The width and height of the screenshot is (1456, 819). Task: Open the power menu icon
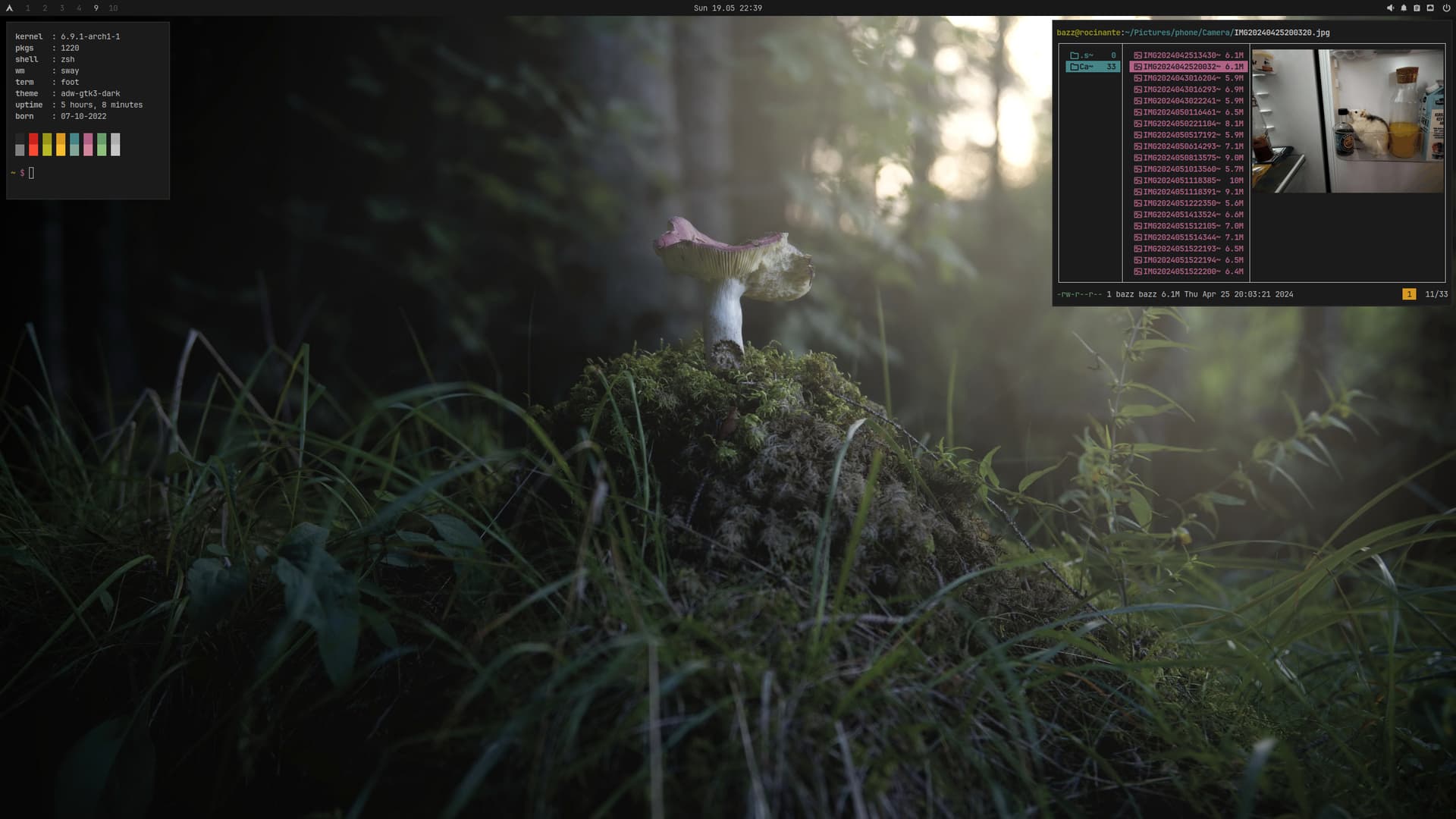1446,8
